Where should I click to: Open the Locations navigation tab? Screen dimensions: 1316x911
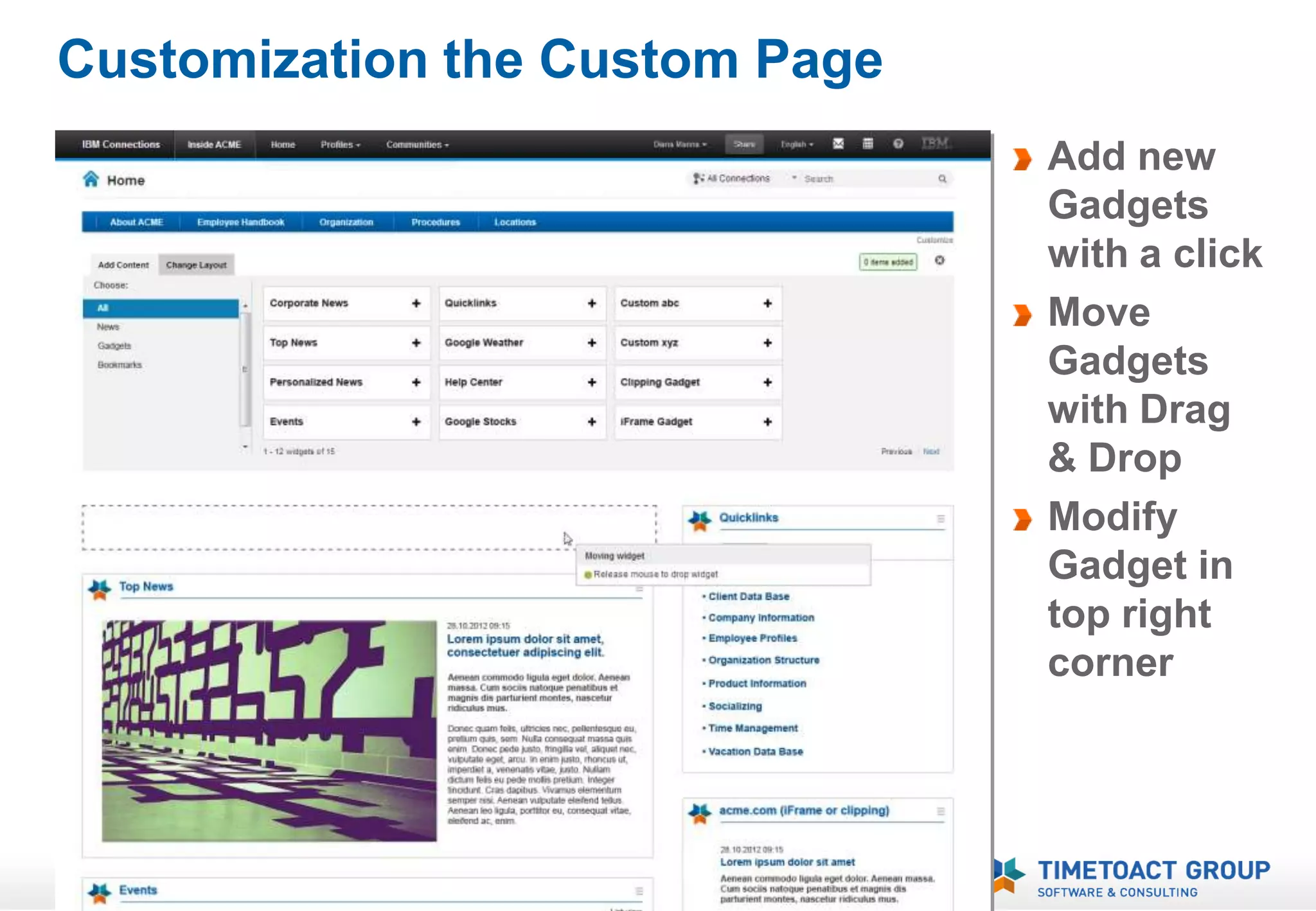click(x=515, y=222)
